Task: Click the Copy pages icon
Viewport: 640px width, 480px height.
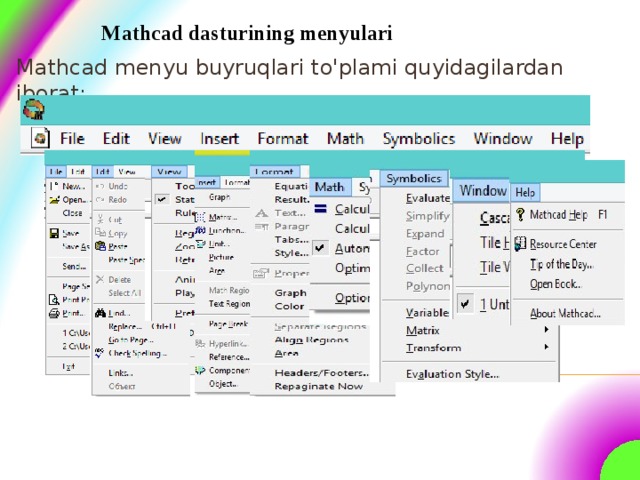Action: point(100,233)
